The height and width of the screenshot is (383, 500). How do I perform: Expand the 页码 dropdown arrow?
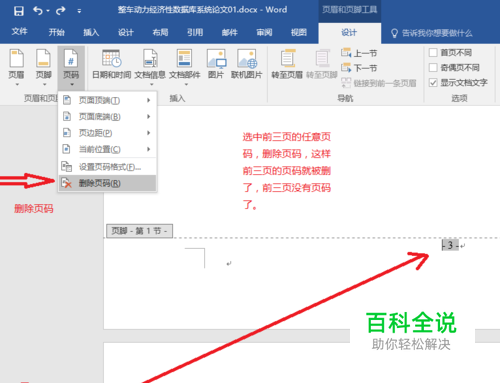click(x=72, y=84)
